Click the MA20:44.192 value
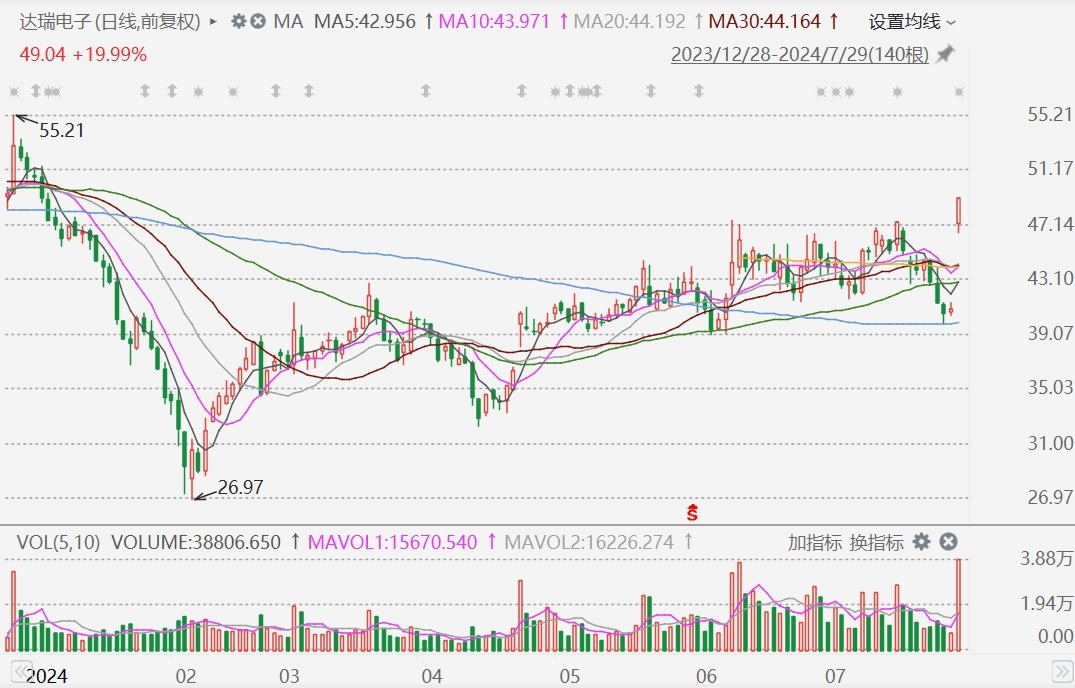Screen dimensions: 1075x688 629,22
